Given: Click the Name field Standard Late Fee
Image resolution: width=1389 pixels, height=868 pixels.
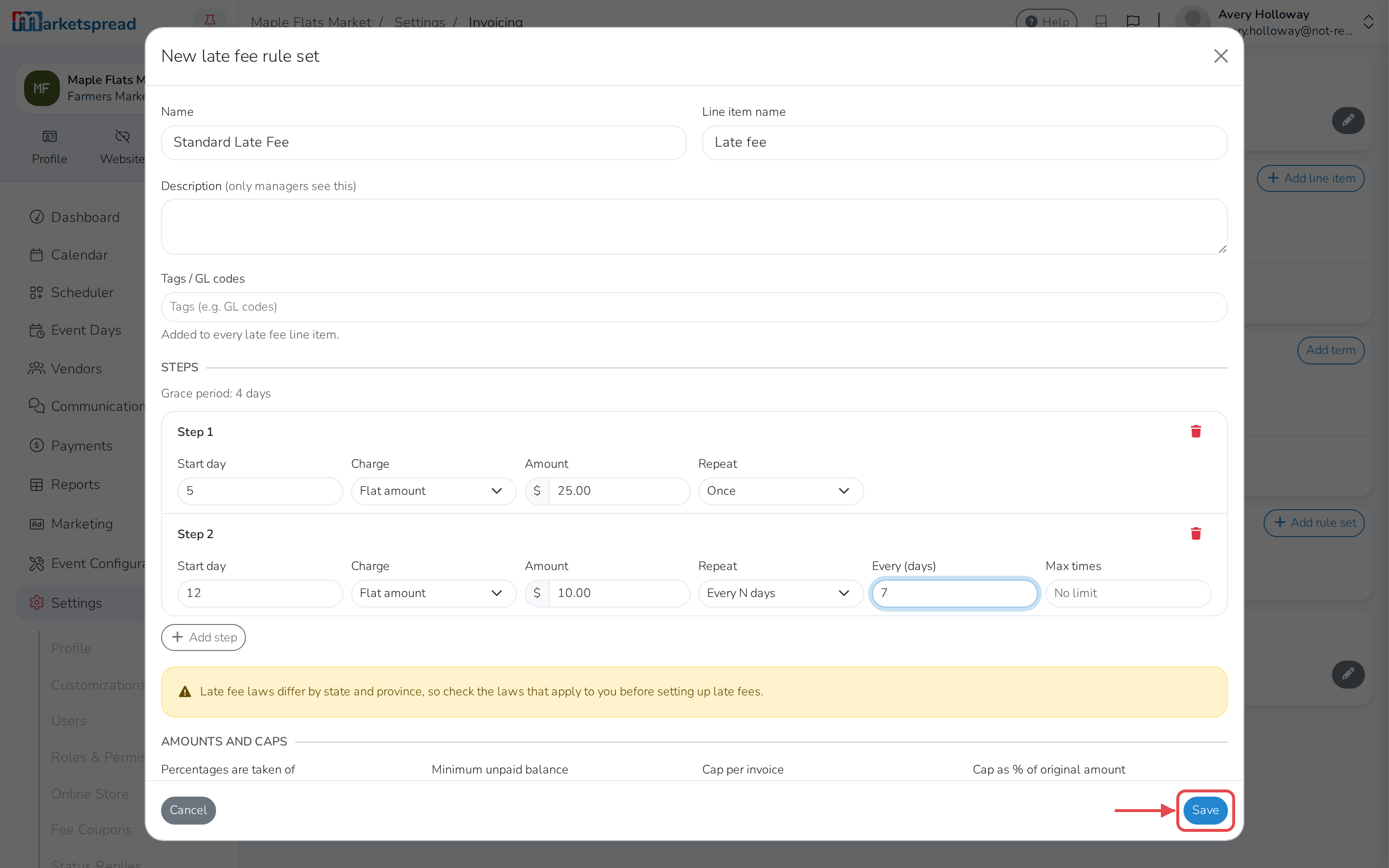Looking at the screenshot, I should 423,142.
